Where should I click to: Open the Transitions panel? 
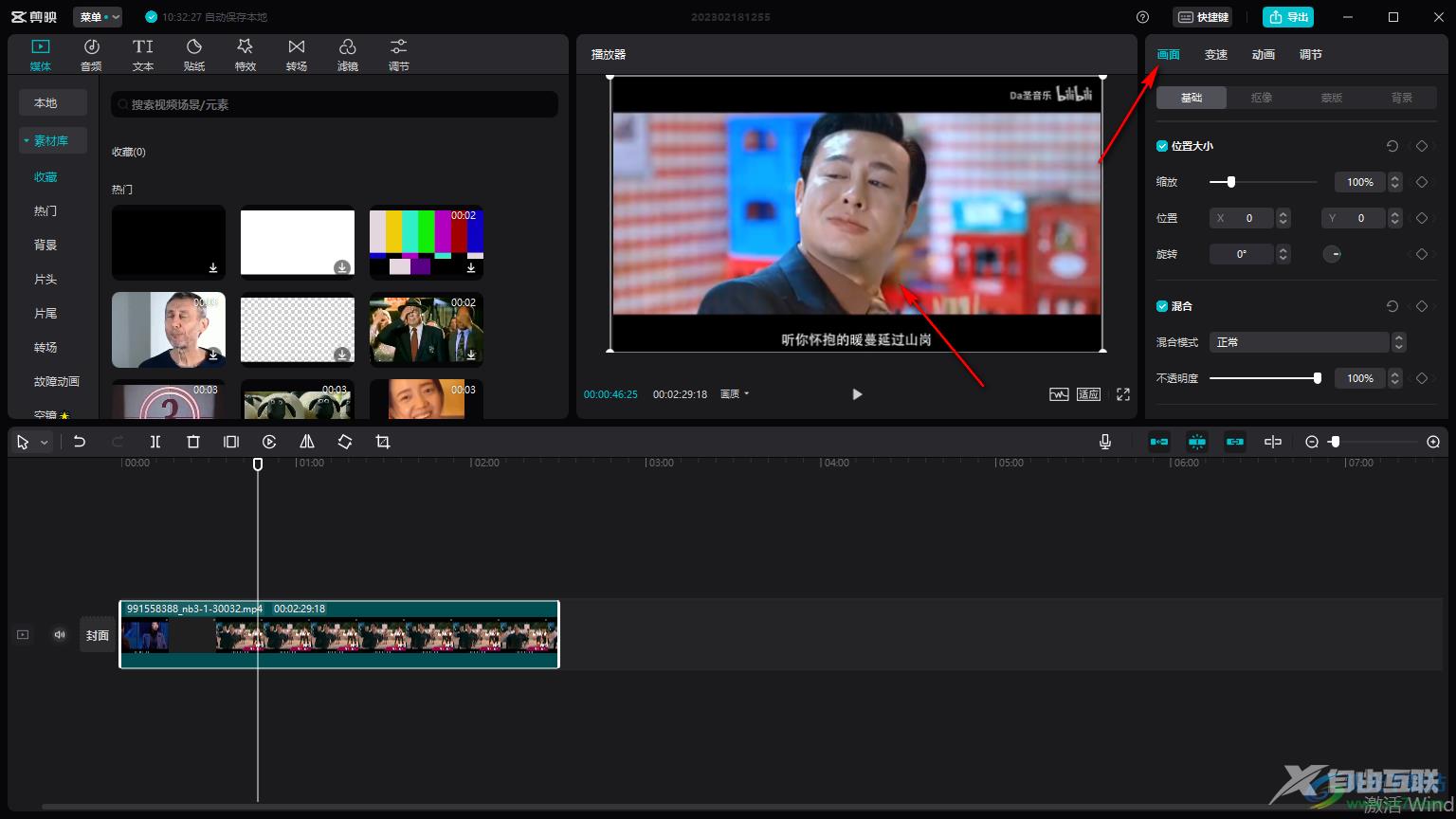tap(297, 54)
